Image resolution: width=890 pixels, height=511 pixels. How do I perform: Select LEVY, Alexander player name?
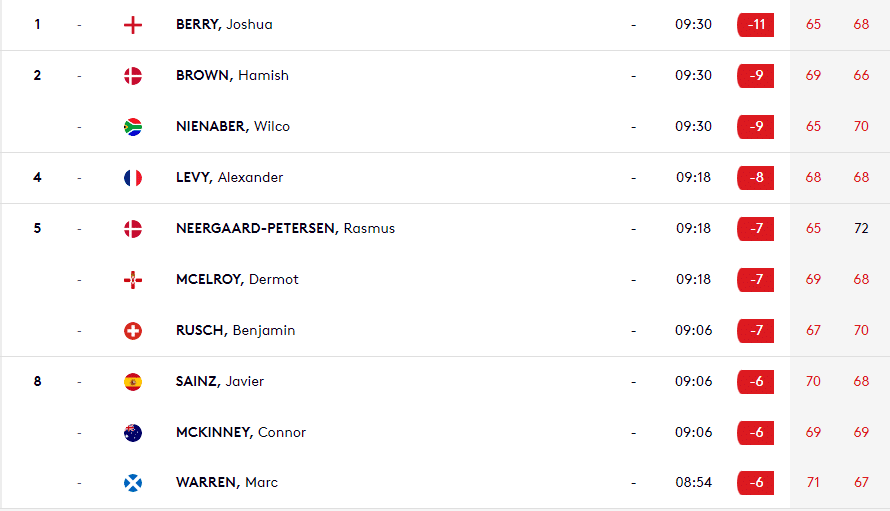(x=229, y=177)
